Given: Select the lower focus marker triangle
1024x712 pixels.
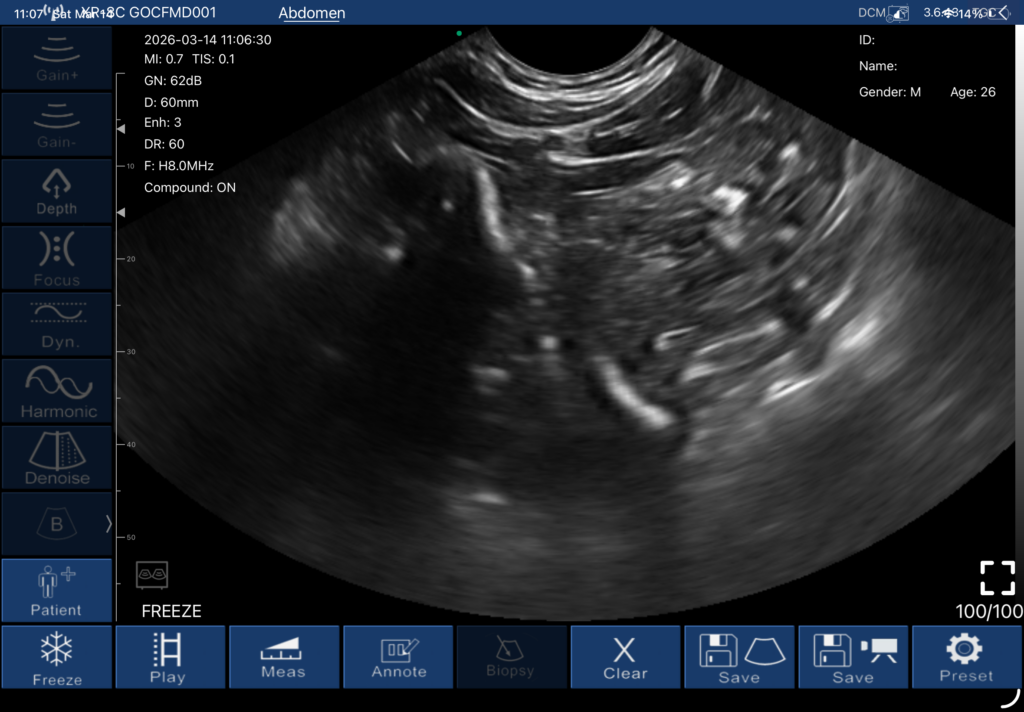Looking at the screenshot, I should 121,212.
